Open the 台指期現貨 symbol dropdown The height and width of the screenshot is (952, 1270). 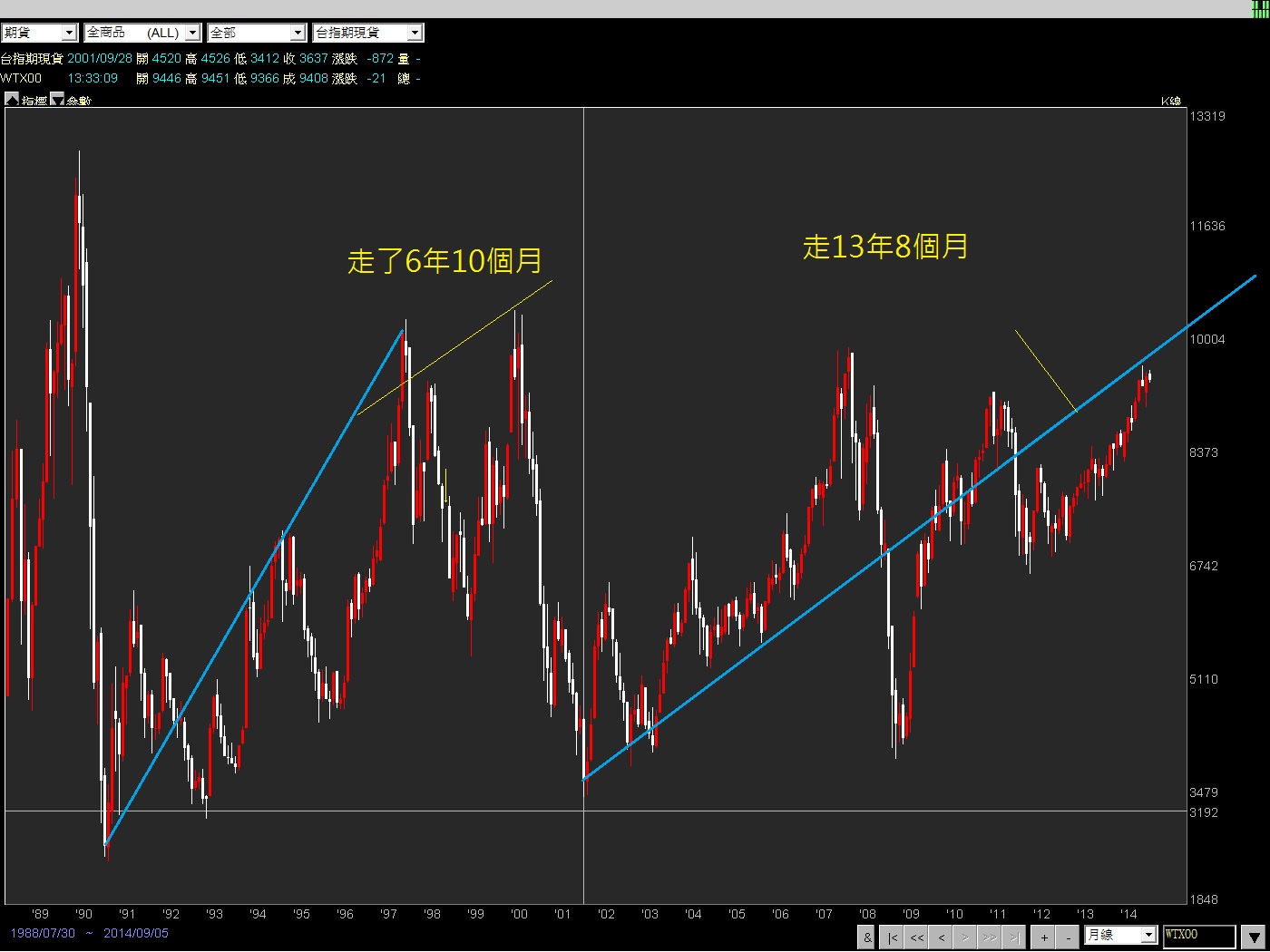point(367,33)
